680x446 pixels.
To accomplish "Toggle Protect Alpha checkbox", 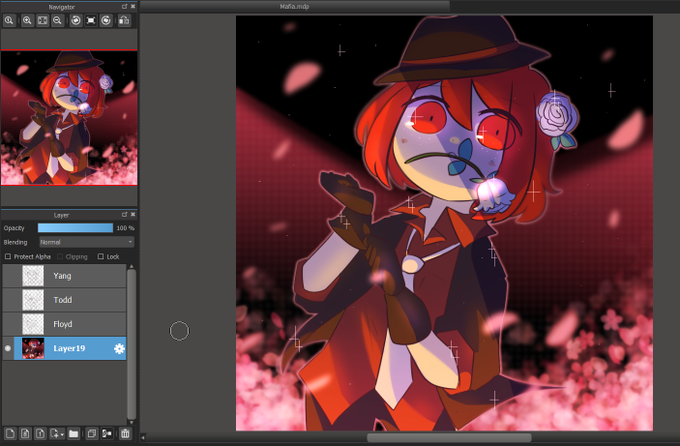I will point(8,256).
